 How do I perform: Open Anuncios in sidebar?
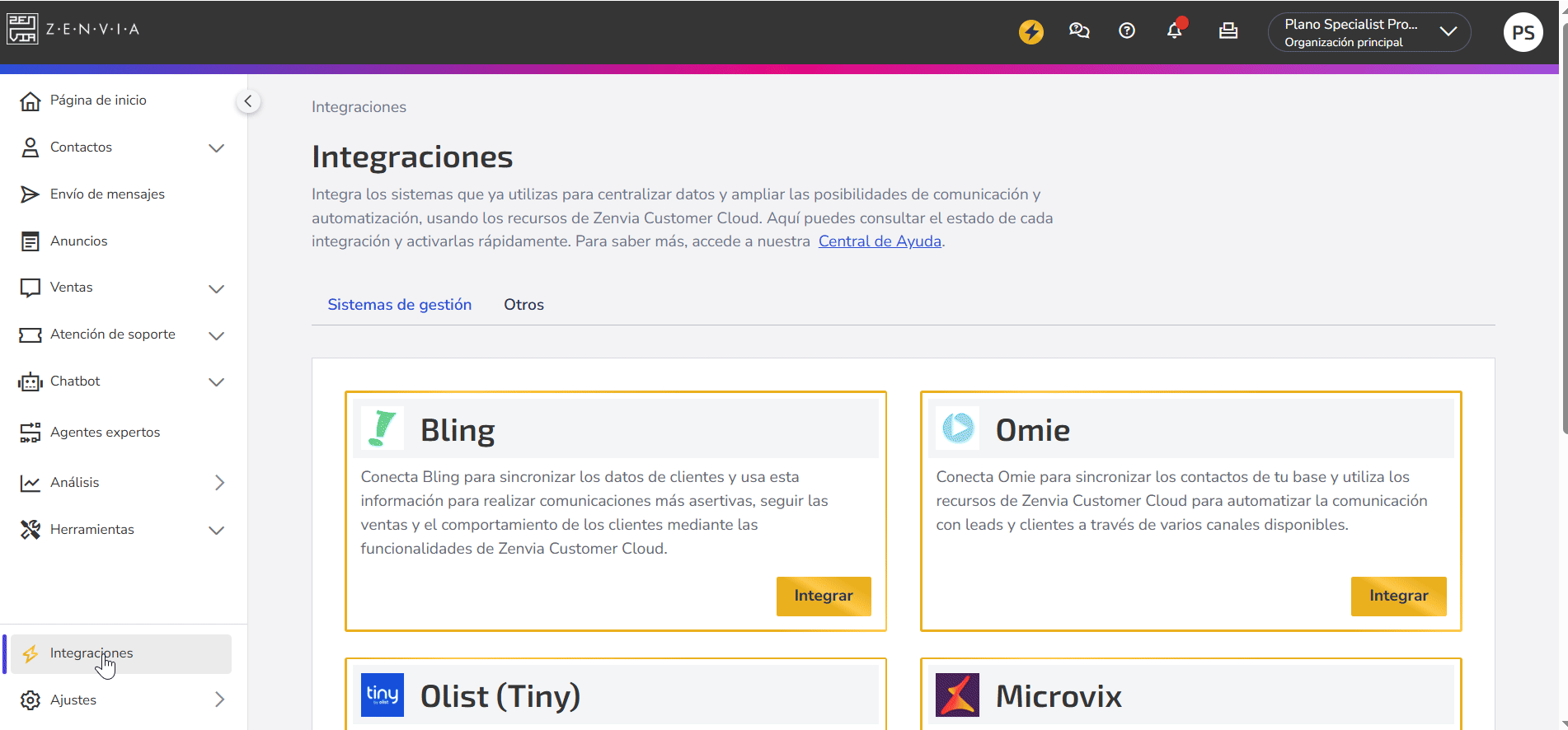pos(79,241)
